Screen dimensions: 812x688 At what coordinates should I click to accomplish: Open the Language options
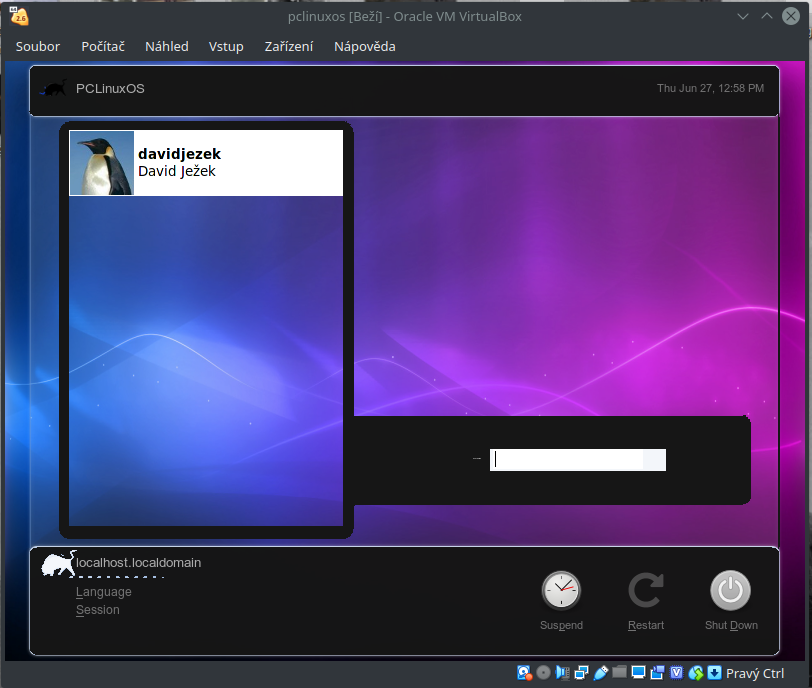click(x=103, y=591)
